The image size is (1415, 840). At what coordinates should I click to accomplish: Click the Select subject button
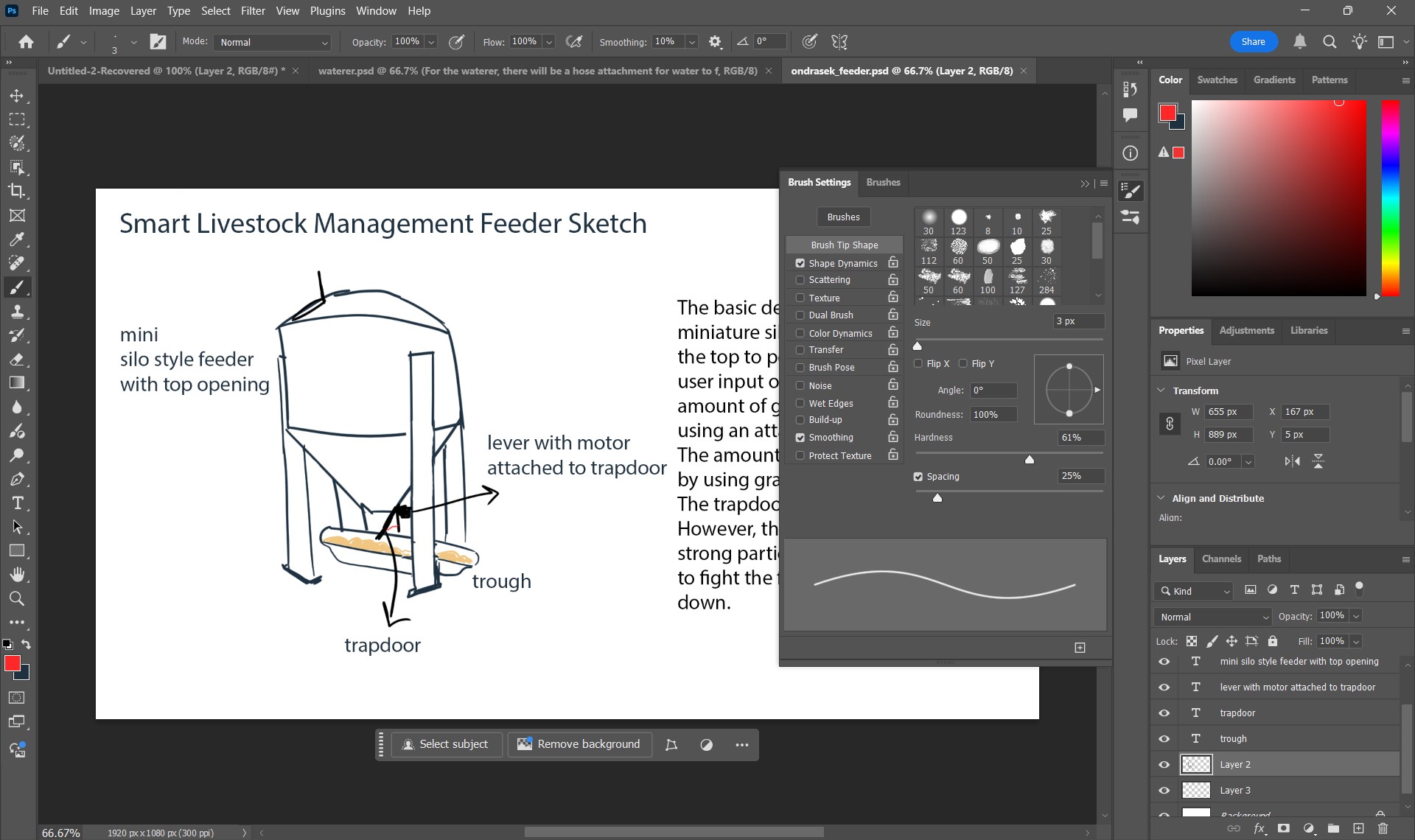(x=447, y=744)
